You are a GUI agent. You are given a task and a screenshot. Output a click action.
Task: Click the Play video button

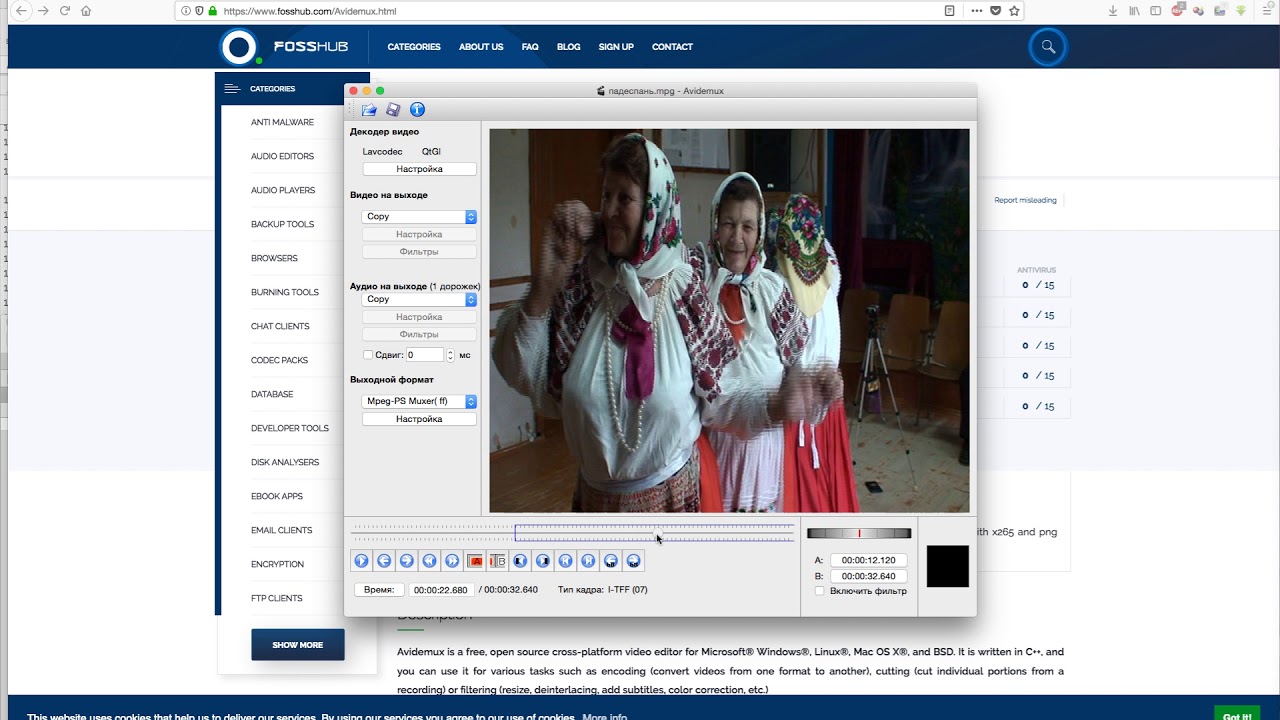click(361, 561)
